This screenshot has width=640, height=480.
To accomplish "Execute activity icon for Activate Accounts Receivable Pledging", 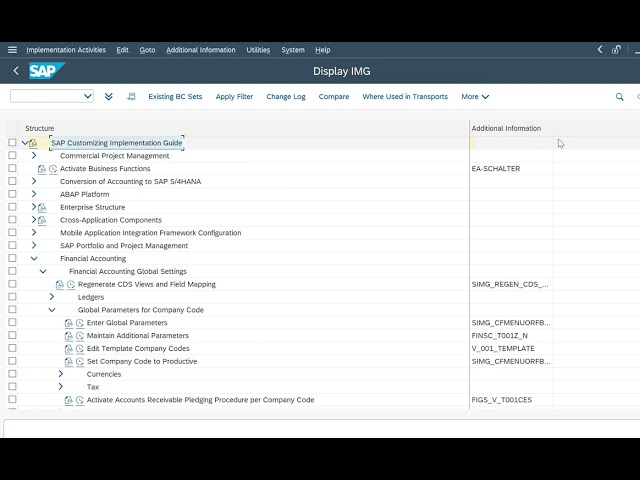I will (80, 400).
